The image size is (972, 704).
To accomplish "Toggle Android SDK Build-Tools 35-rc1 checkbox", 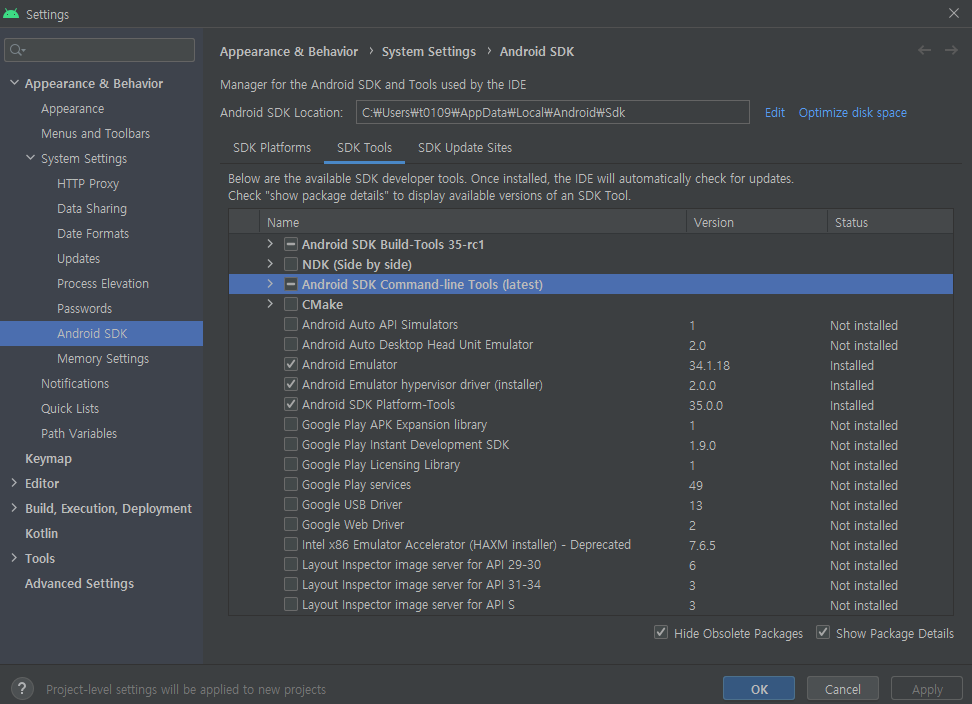I will coord(291,244).
